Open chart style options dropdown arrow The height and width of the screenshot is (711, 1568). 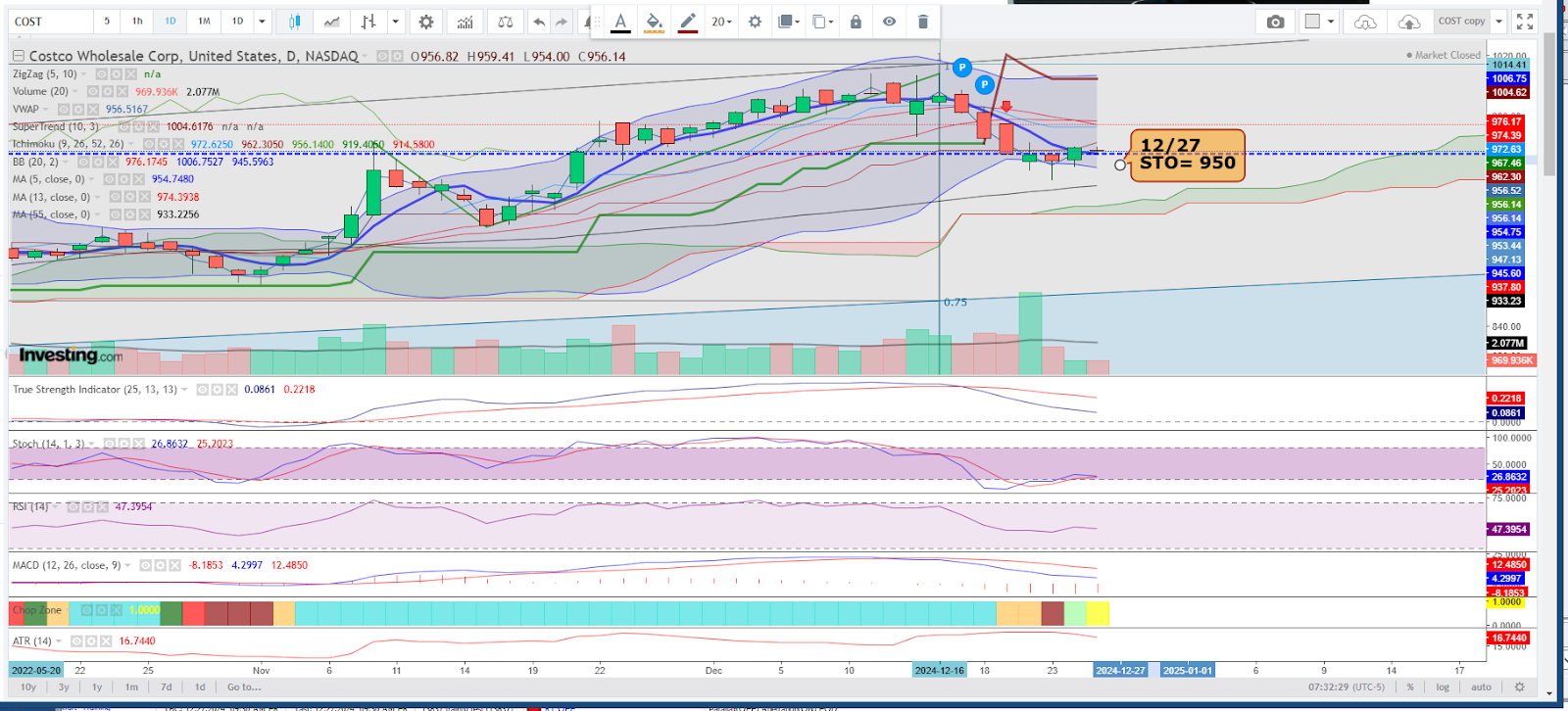point(395,21)
